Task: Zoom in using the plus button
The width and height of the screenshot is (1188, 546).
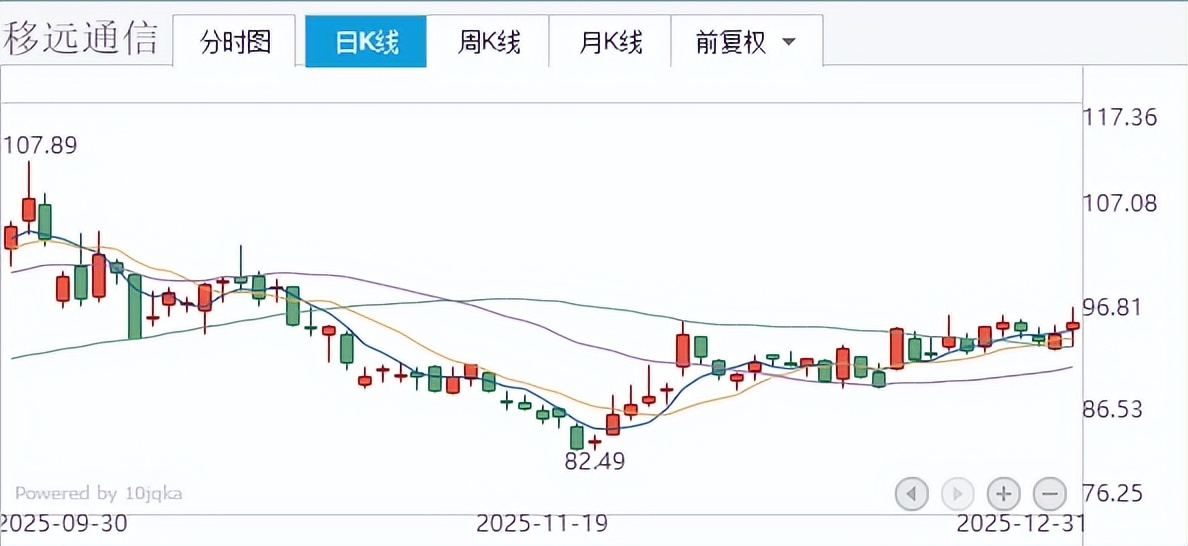Action: click(x=1003, y=492)
